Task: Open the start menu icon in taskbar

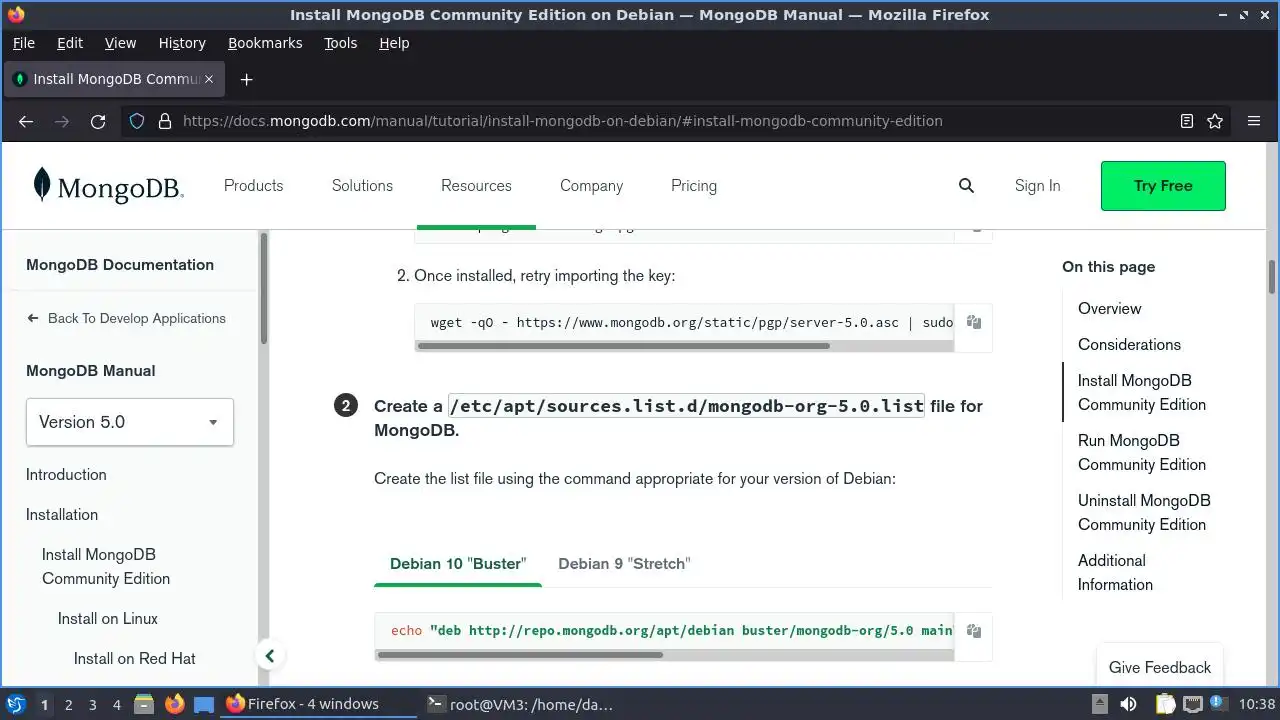Action: pyautogui.click(x=16, y=704)
